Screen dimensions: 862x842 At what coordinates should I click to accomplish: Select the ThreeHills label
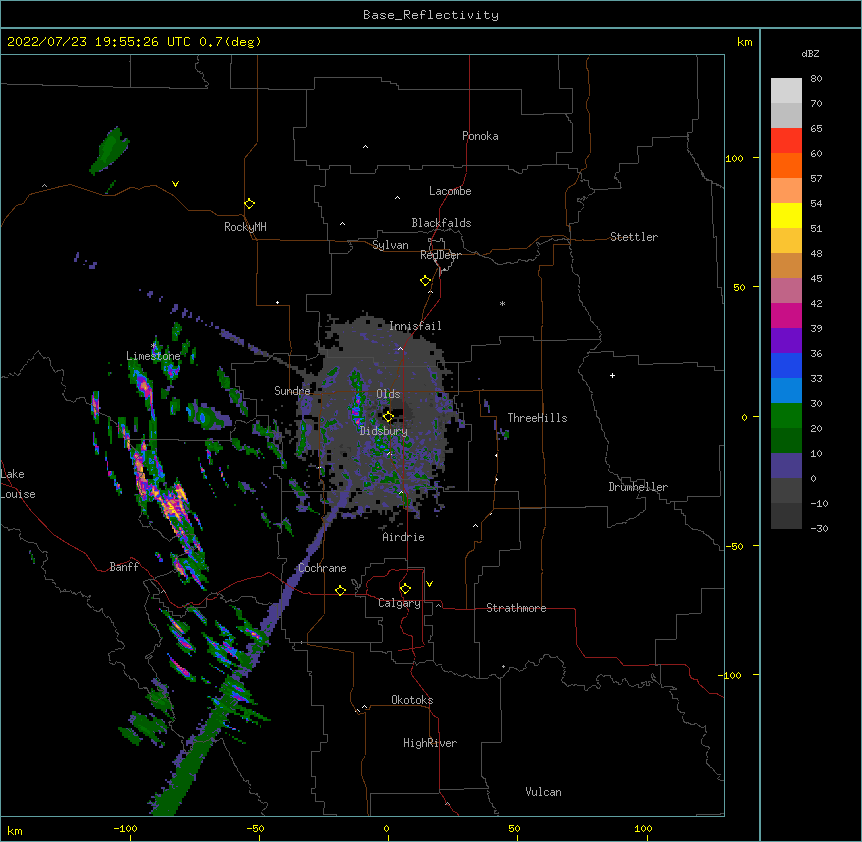tap(537, 418)
